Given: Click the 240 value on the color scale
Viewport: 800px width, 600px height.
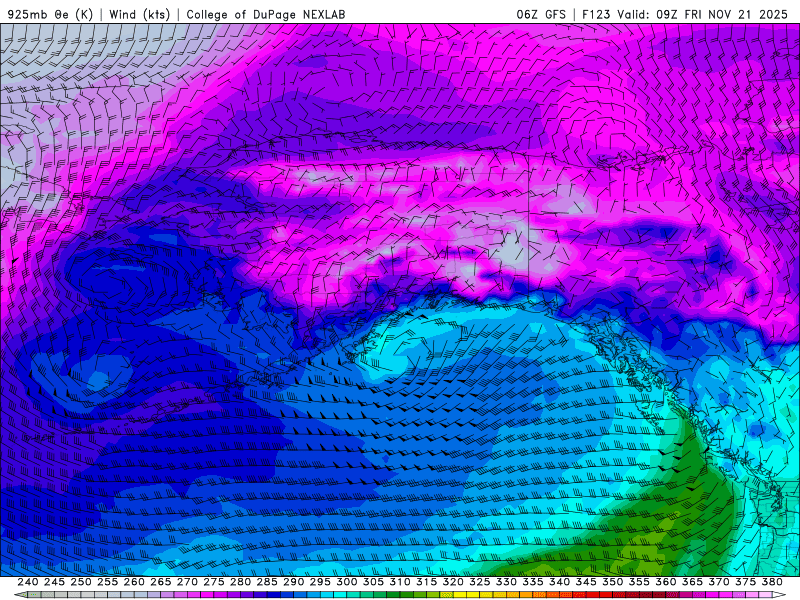Looking at the screenshot, I should 28,582.
